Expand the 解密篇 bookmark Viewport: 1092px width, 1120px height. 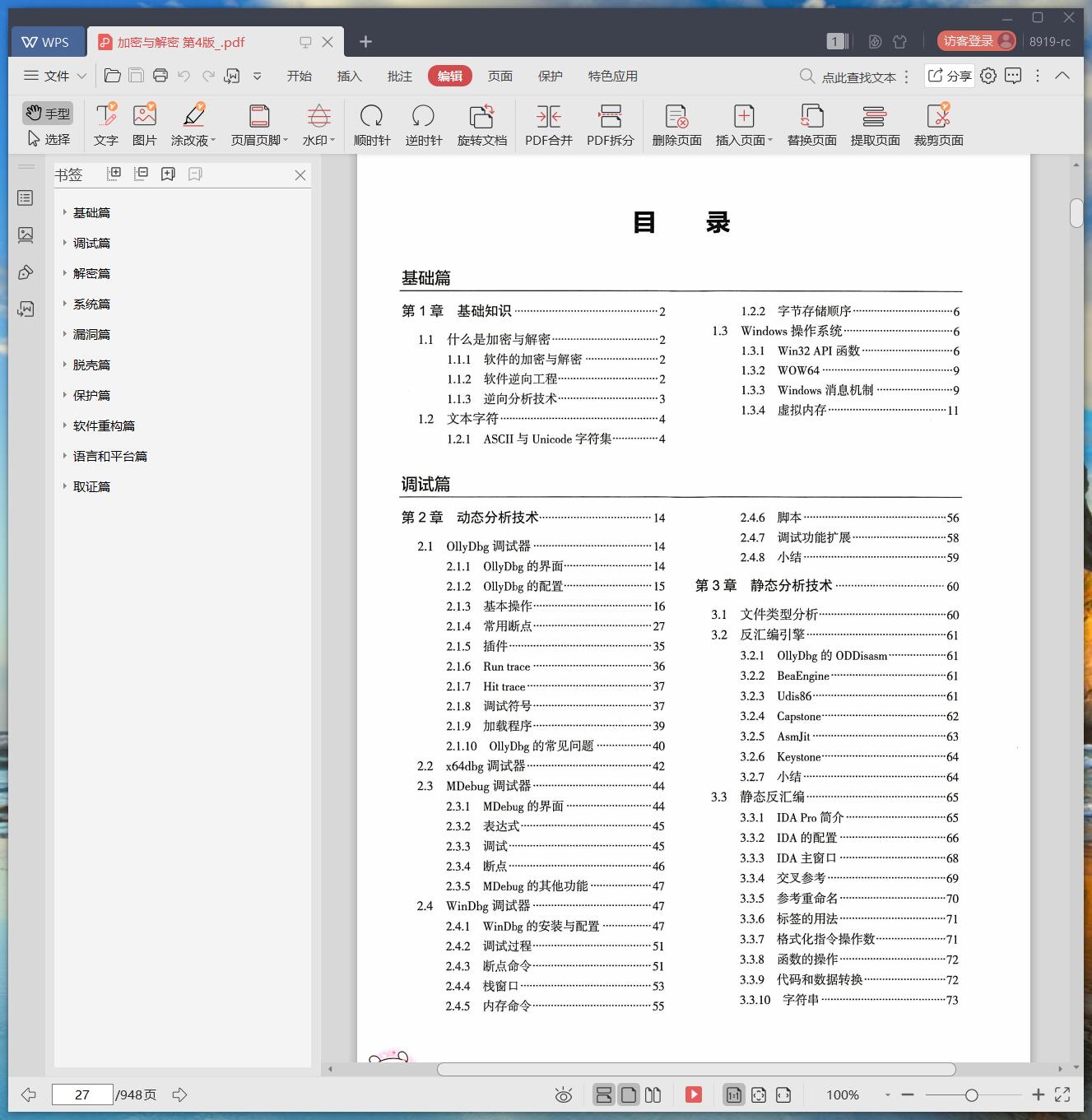pos(65,273)
